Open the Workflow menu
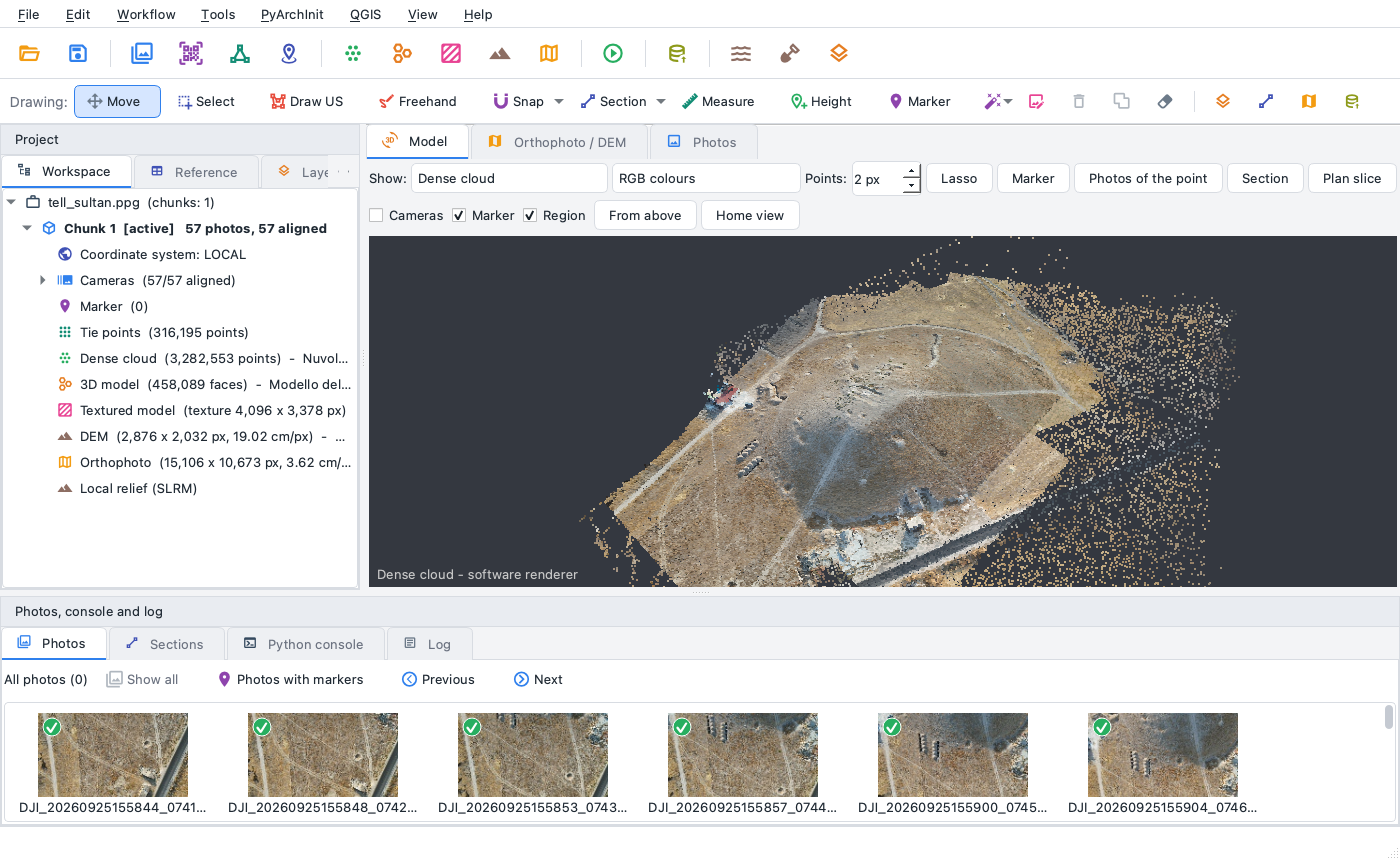 coord(146,14)
